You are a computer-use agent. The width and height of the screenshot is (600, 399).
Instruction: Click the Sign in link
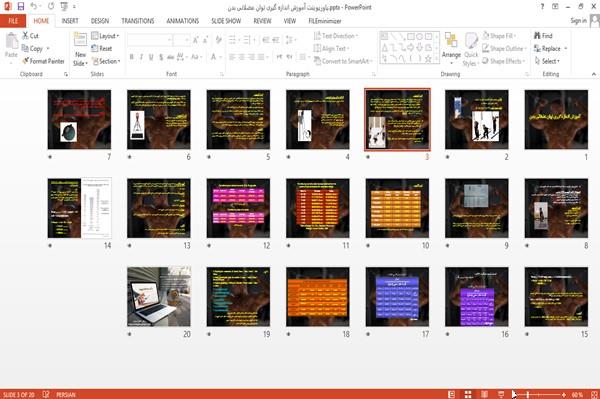578,21
